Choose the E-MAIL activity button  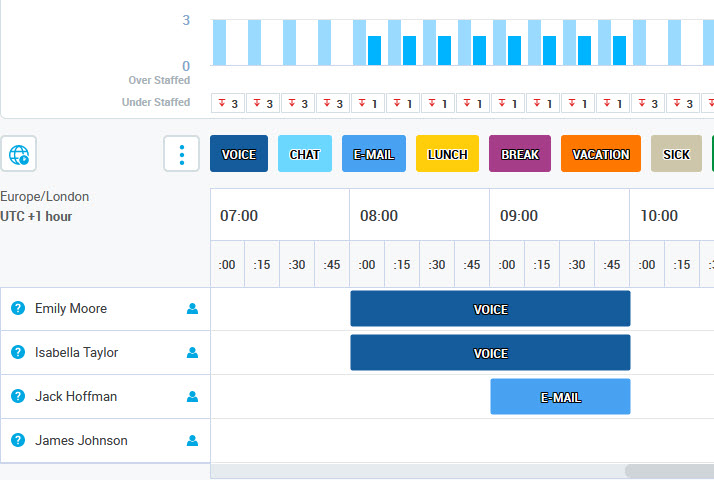[x=374, y=155]
